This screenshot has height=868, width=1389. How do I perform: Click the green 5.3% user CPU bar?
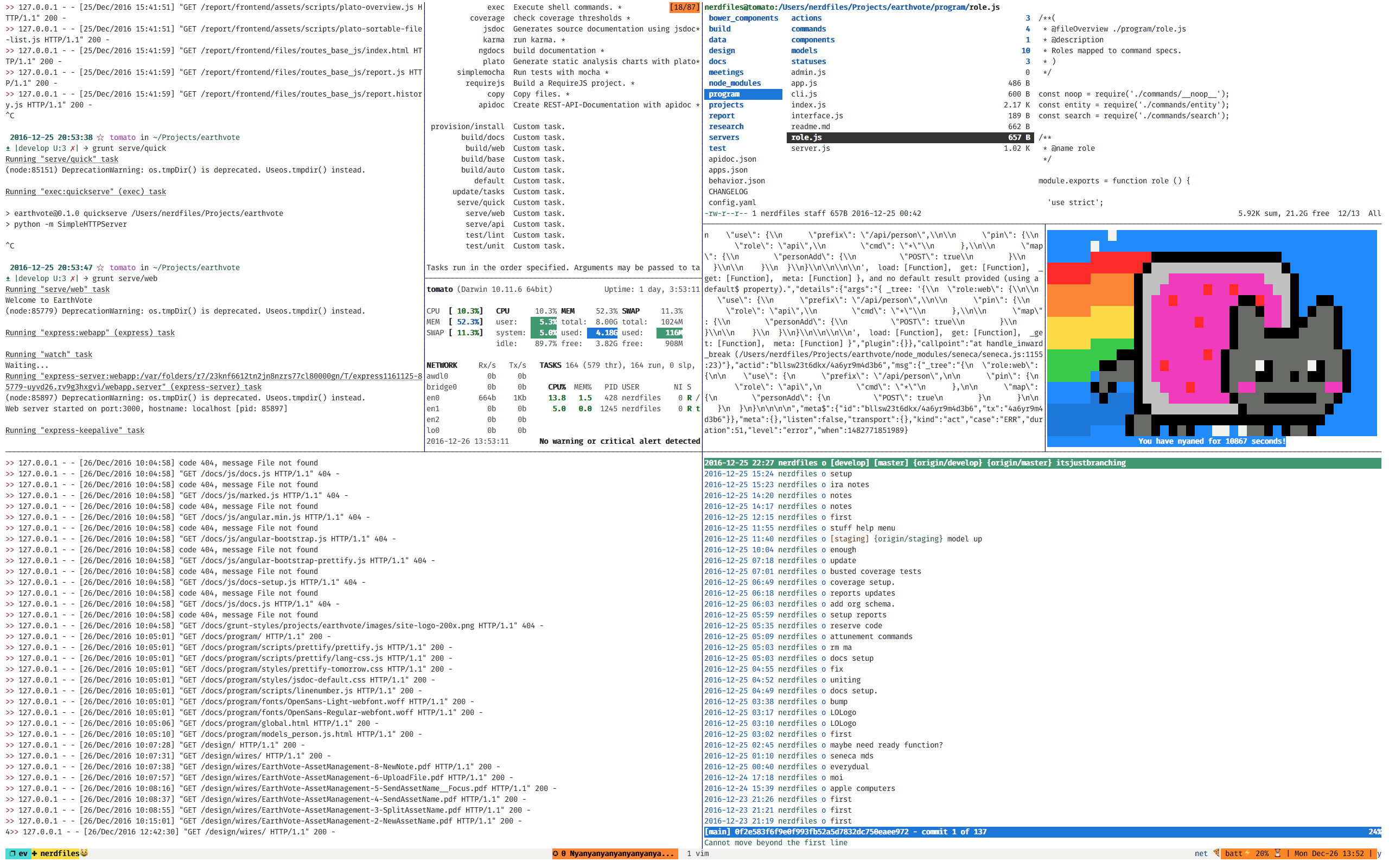coord(544,322)
